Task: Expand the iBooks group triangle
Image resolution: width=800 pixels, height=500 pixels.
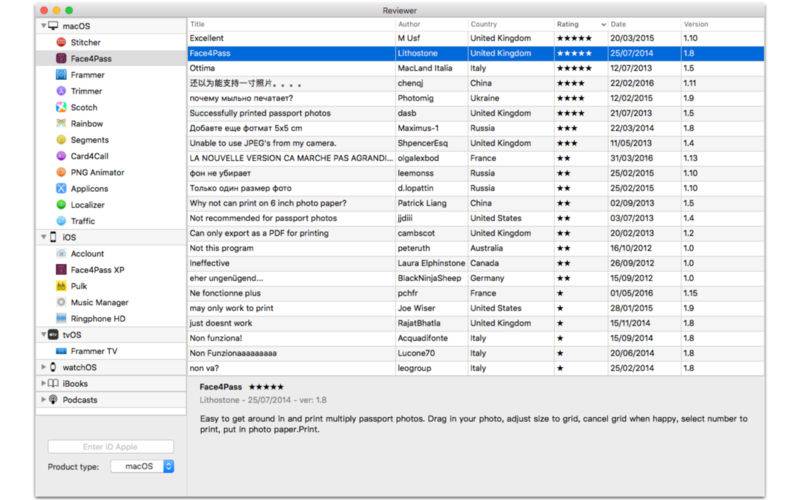Action: pyautogui.click(x=43, y=384)
